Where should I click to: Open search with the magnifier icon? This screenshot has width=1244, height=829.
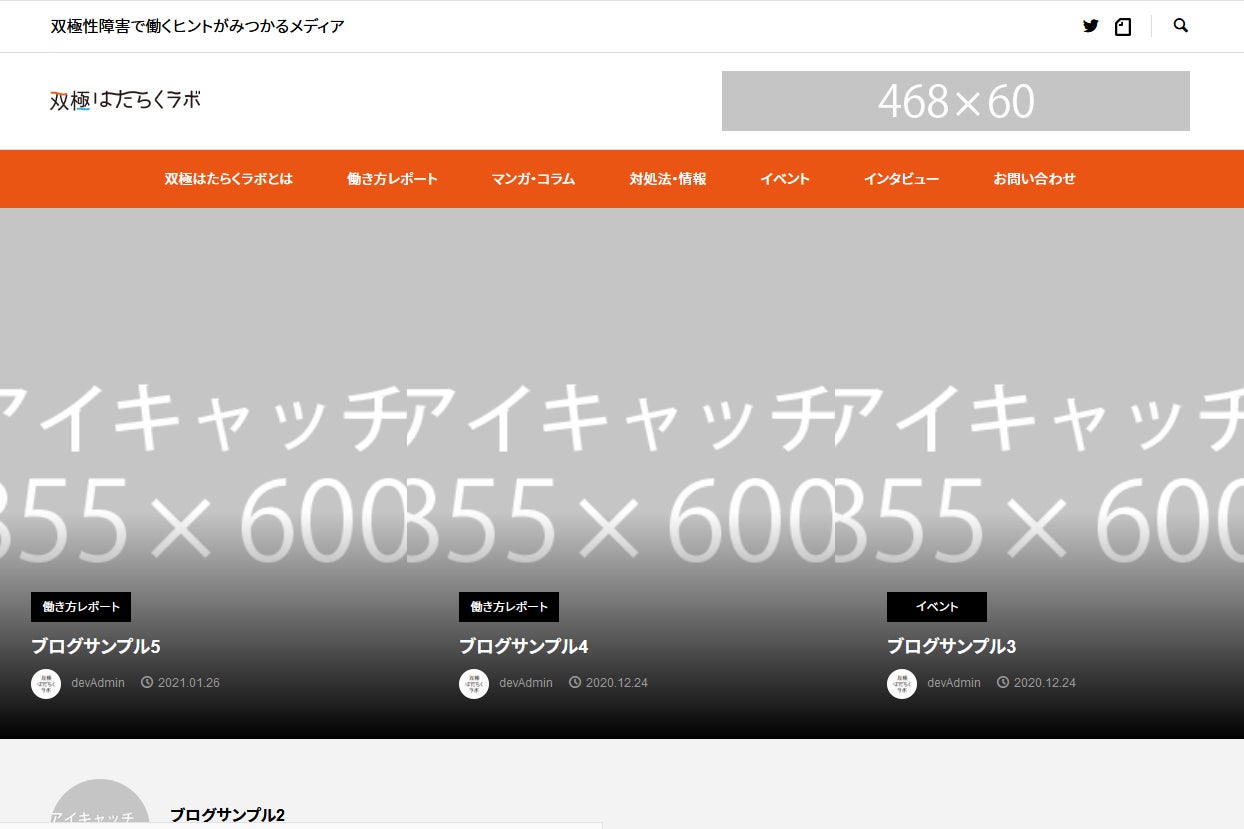click(1180, 26)
